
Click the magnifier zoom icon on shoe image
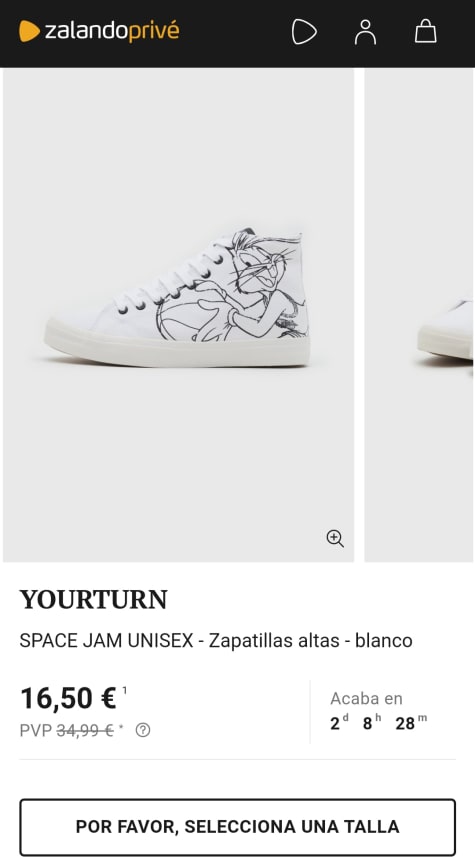pos(335,538)
